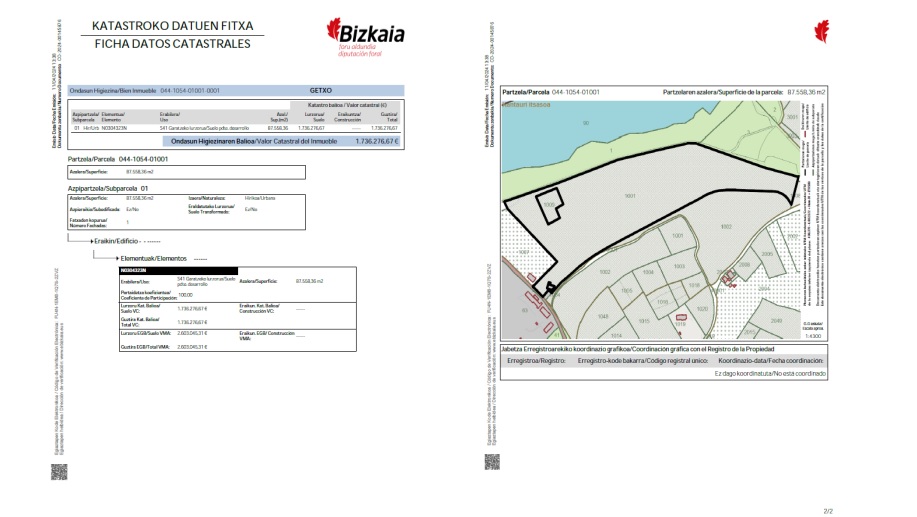Viewport: 917px width, 517px height.
Task: Click the Elementuak/Elementos tree arrow
Action: [x=115, y=258]
